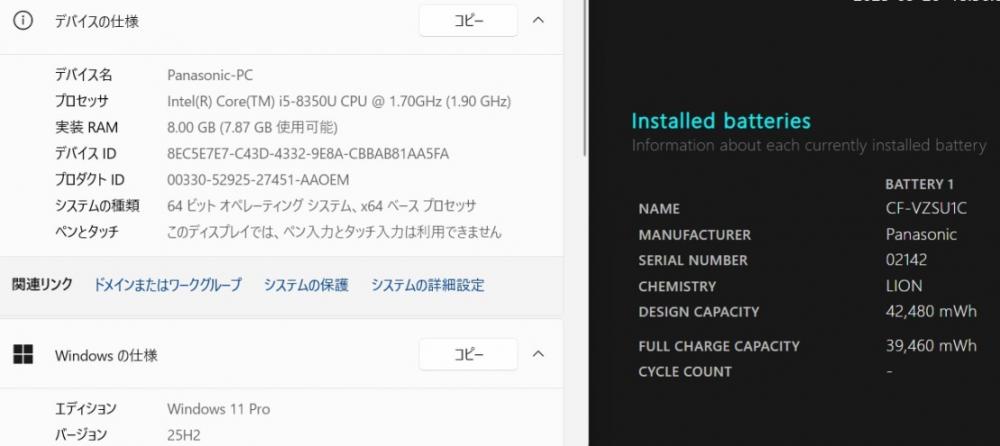Open the システムの保護 link
This screenshot has width=1000, height=446.
[306, 285]
